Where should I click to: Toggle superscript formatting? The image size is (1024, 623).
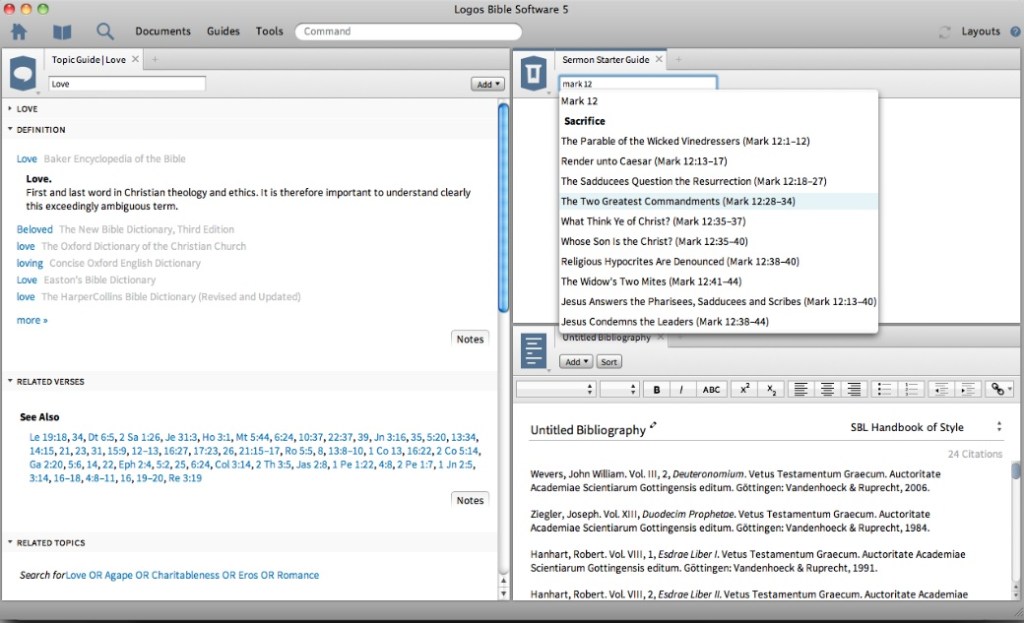point(744,389)
